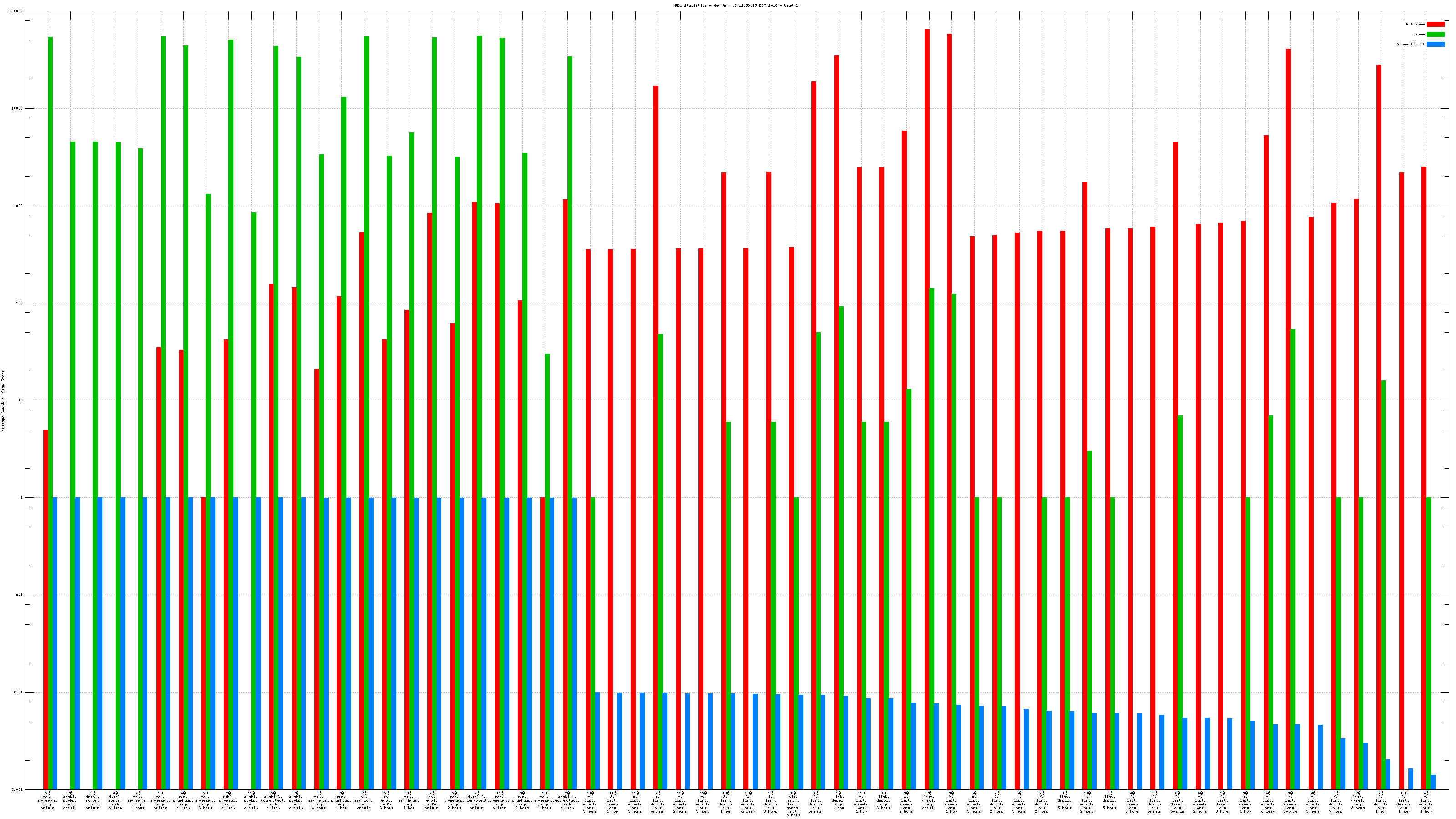Click the 100000 y-axis tick label
Image resolution: width=1456 pixels, height=819 pixels.
(16, 11)
